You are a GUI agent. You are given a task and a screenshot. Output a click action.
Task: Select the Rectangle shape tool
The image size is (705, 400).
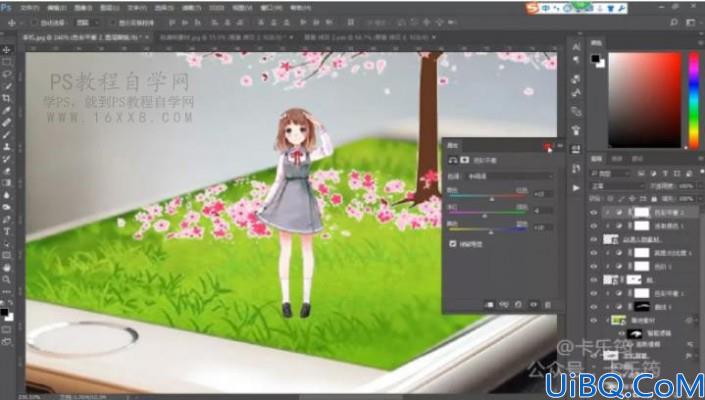[x=7, y=256]
